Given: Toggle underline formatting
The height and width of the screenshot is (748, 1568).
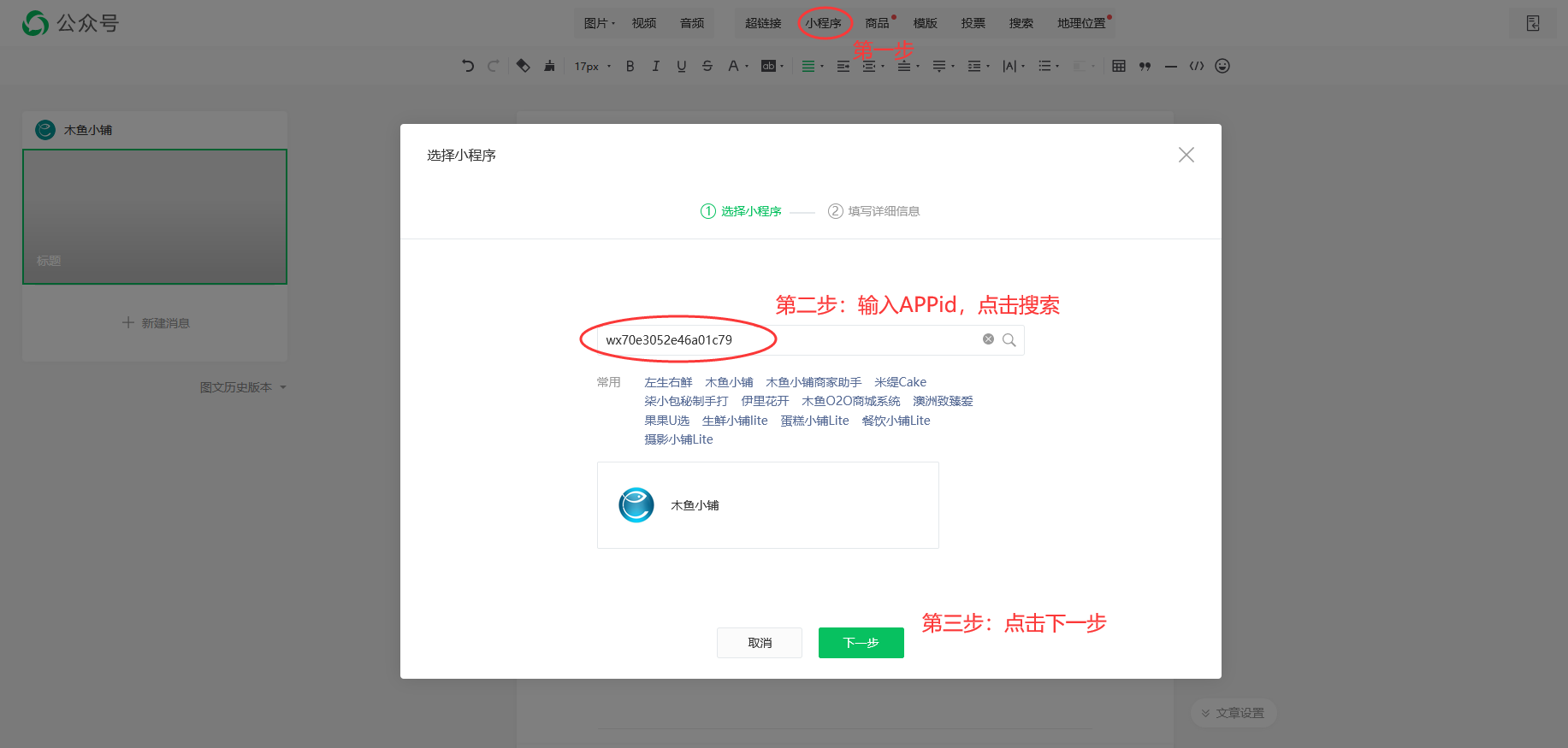Looking at the screenshot, I should coord(682,66).
